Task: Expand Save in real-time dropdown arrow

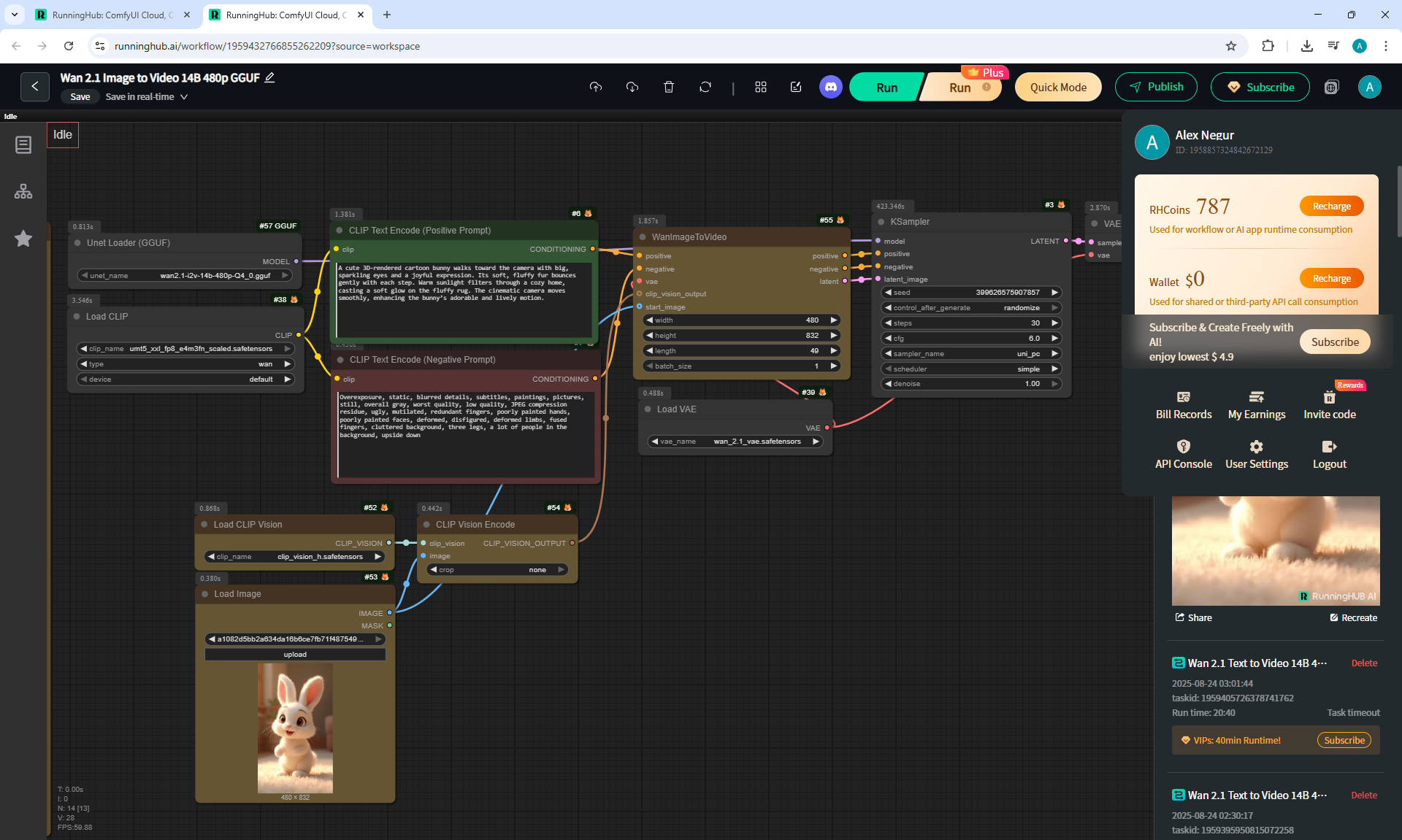Action: point(184,97)
